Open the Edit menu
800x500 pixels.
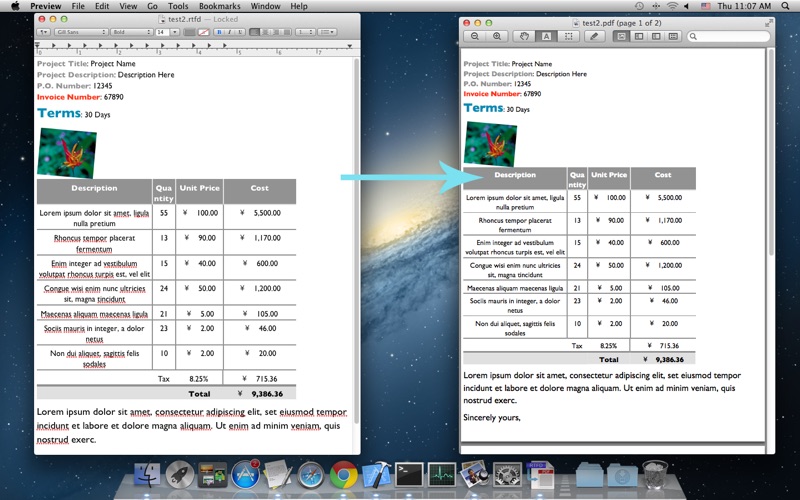point(102,6)
